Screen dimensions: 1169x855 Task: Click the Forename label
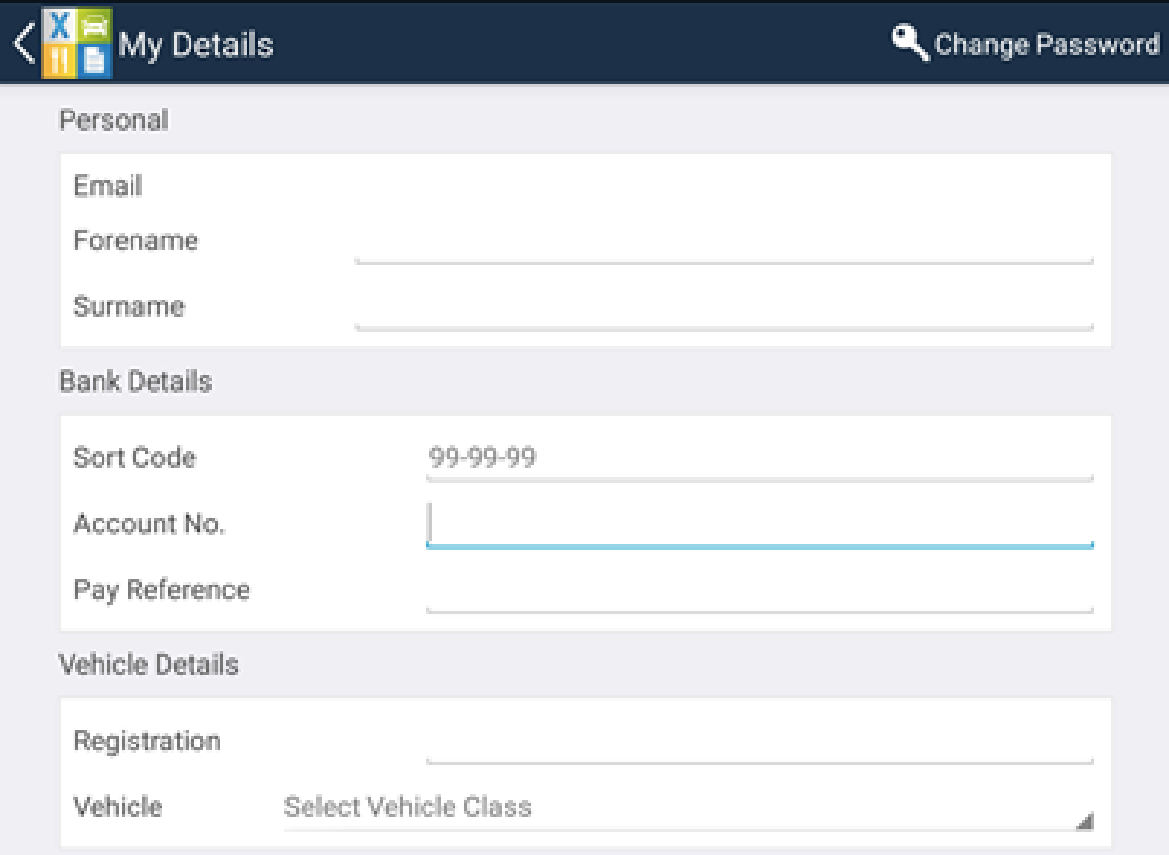135,241
